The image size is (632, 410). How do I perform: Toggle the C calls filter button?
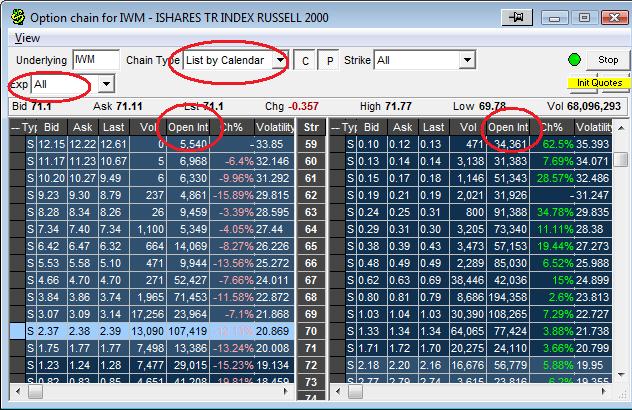(305, 60)
